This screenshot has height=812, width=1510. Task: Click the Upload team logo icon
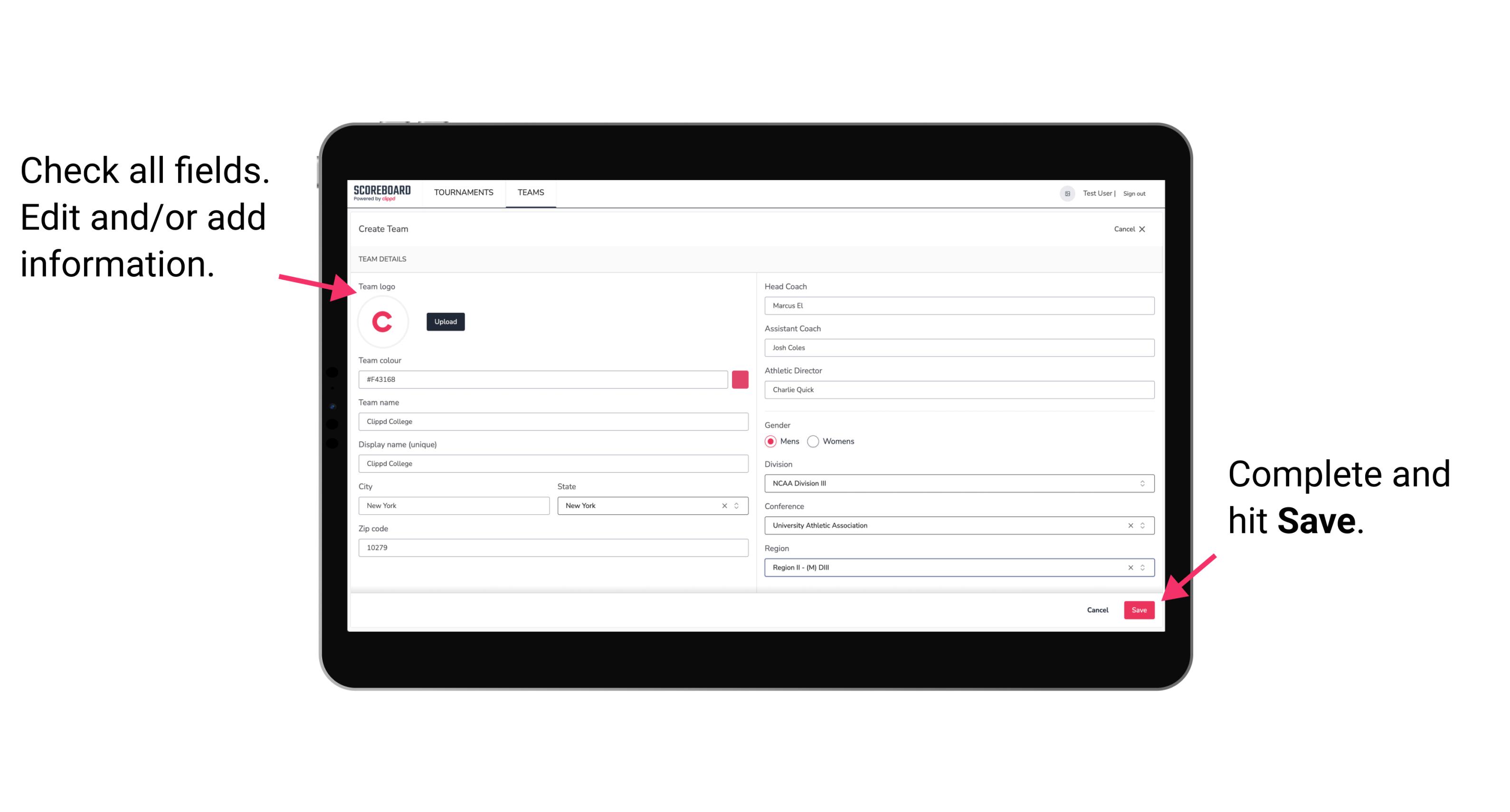tap(445, 321)
